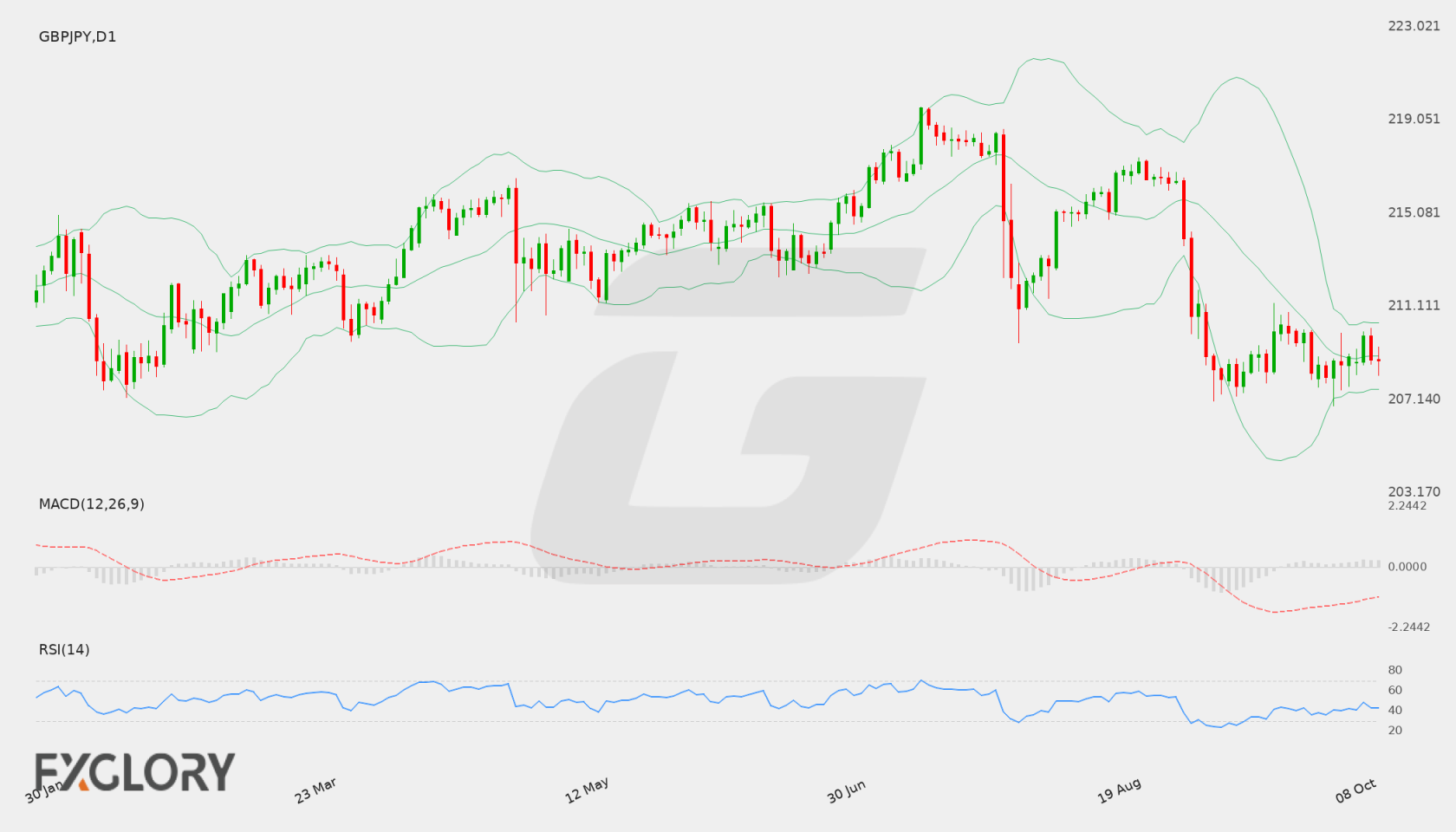
Task: Click the 12 May date label
Action: 587,790
